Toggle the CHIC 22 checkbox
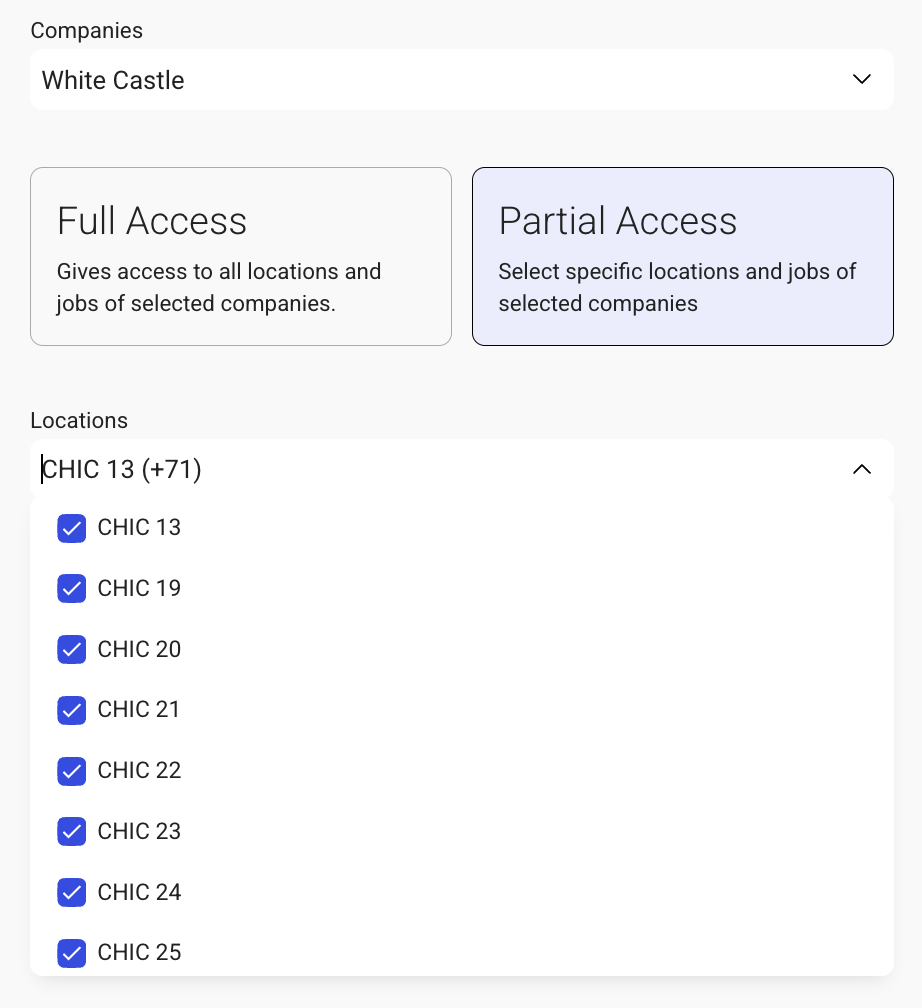This screenshot has height=1008, width=922. pos(72,771)
